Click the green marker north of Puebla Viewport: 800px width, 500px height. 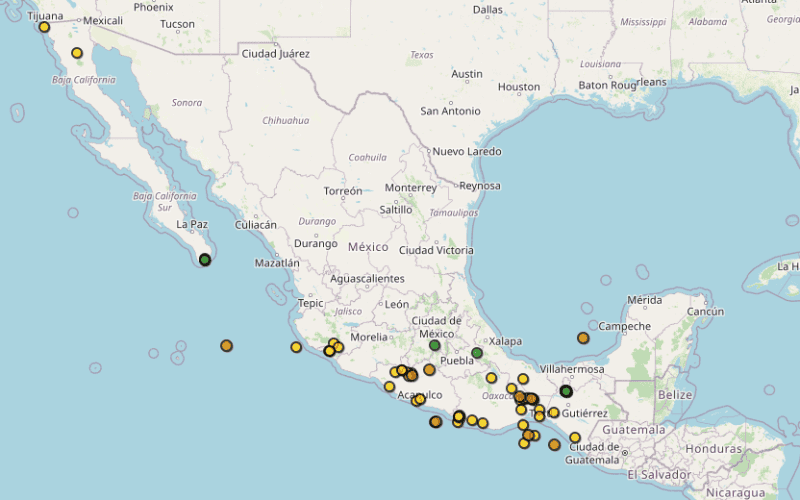477,353
